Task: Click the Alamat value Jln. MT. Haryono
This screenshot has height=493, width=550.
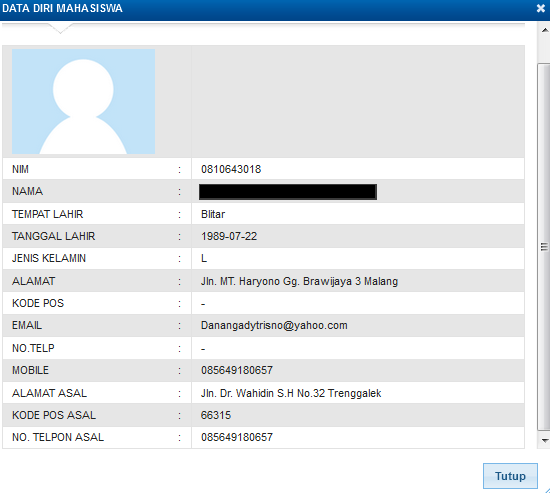Action: pos(299,281)
